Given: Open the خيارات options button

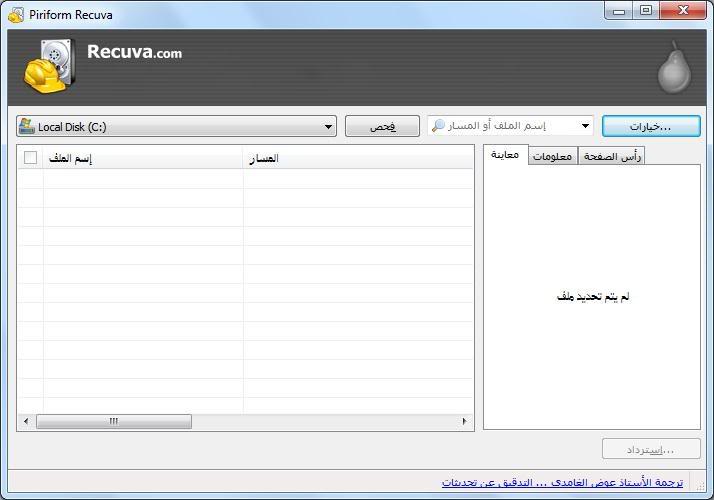Looking at the screenshot, I should pos(651,126).
